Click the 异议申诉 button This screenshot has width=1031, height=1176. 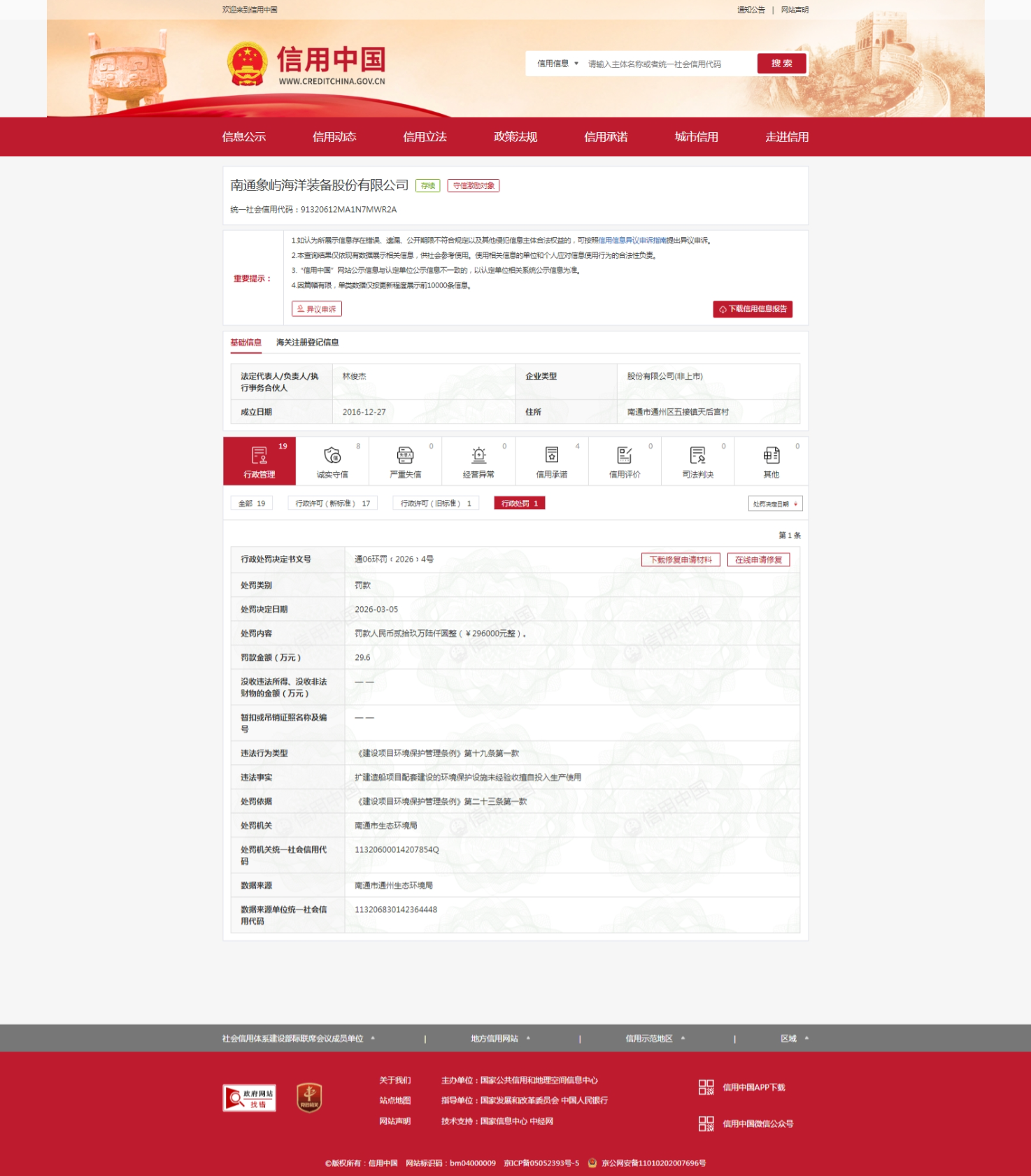[317, 309]
